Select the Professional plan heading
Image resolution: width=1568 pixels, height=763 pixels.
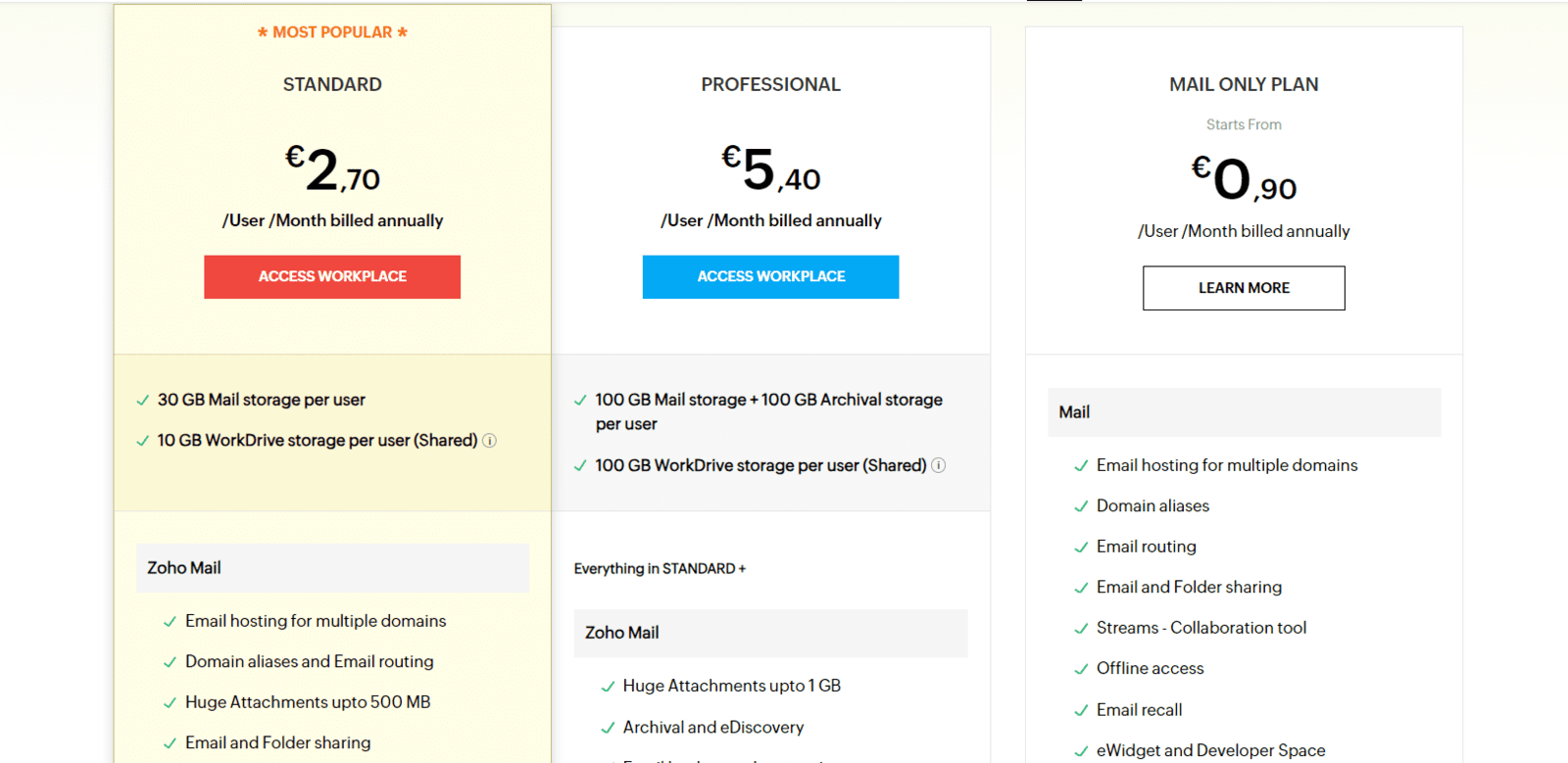click(770, 84)
